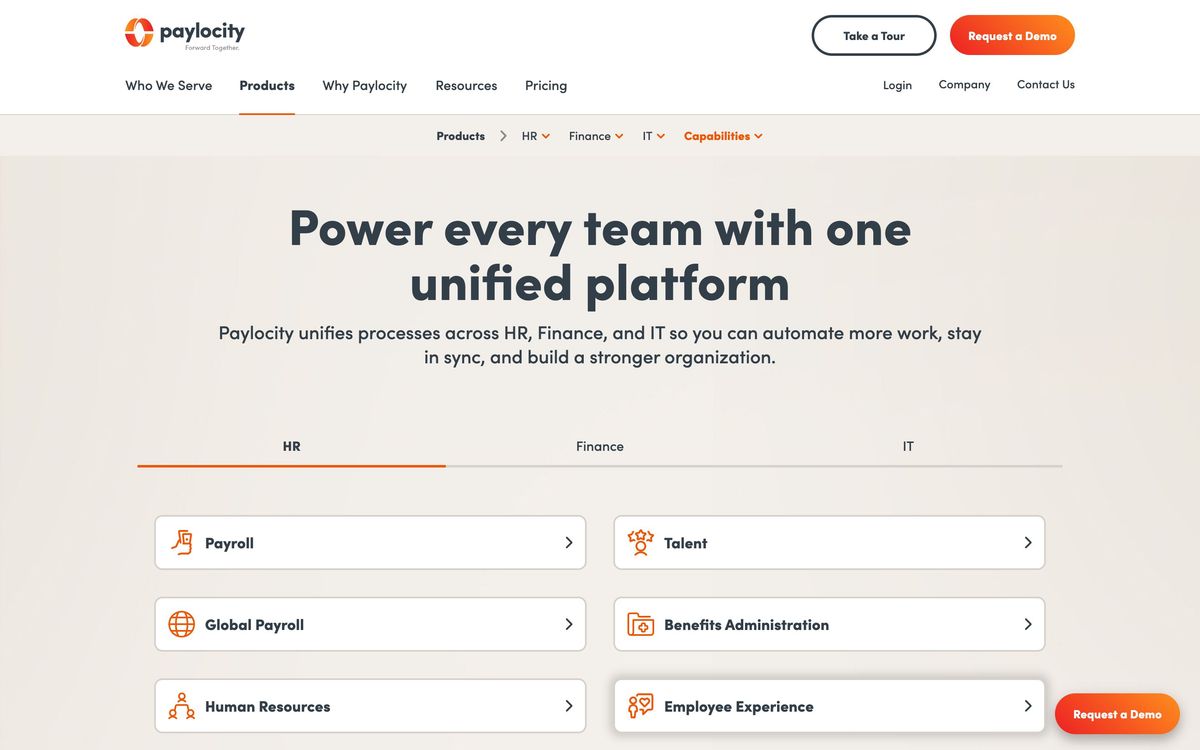Click the breadcrumb separator chevron after Products
Viewport: 1200px width, 750px height.
[x=503, y=136]
